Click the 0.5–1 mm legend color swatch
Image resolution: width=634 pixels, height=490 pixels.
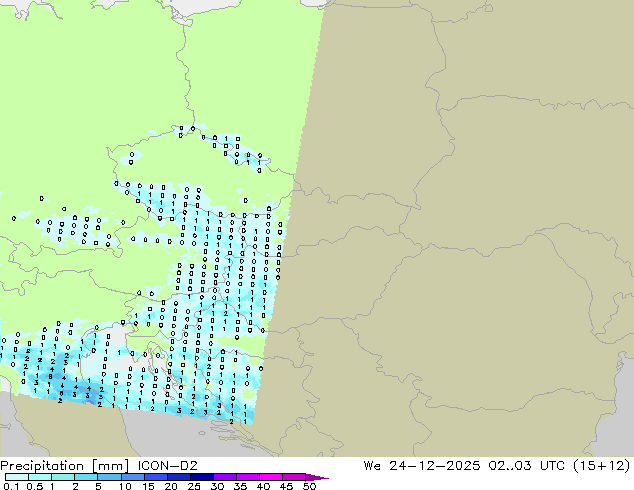point(40,477)
